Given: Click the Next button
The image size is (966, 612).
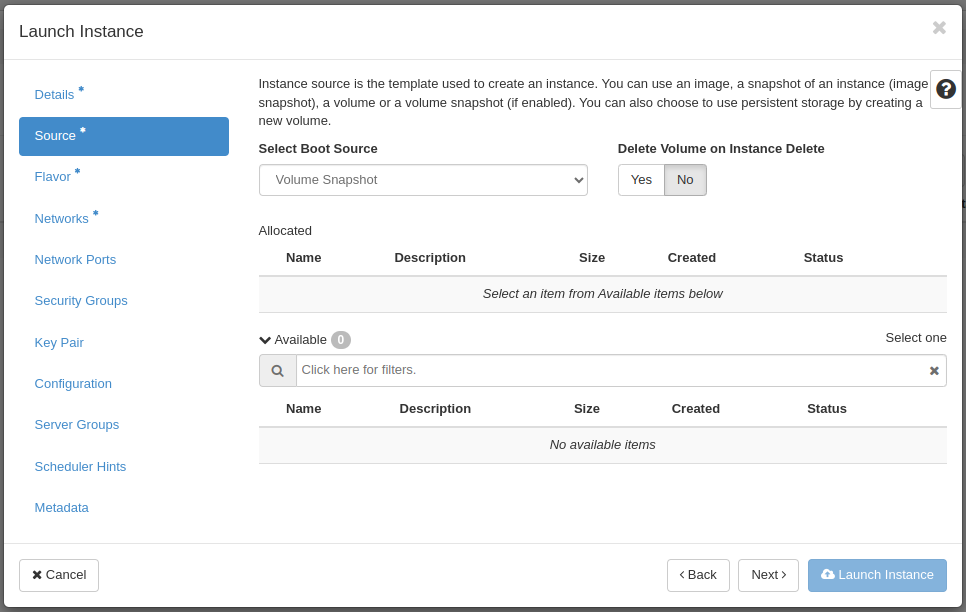Looking at the screenshot, I should 768,575.
